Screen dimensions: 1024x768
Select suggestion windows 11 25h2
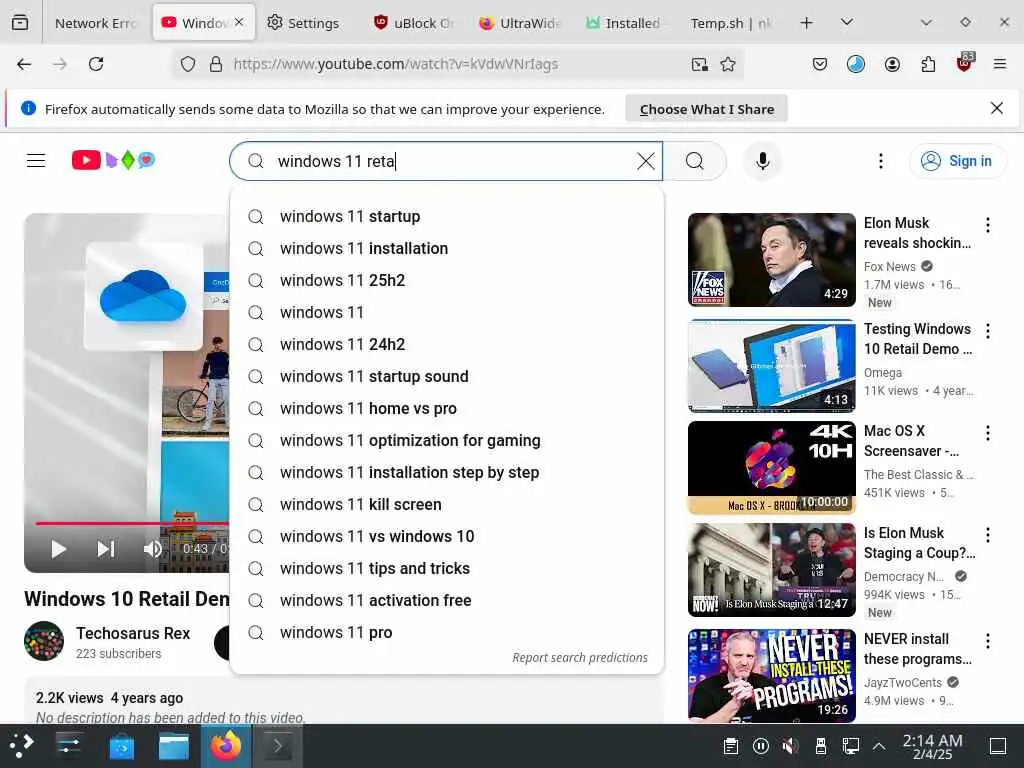coord(447,280)
